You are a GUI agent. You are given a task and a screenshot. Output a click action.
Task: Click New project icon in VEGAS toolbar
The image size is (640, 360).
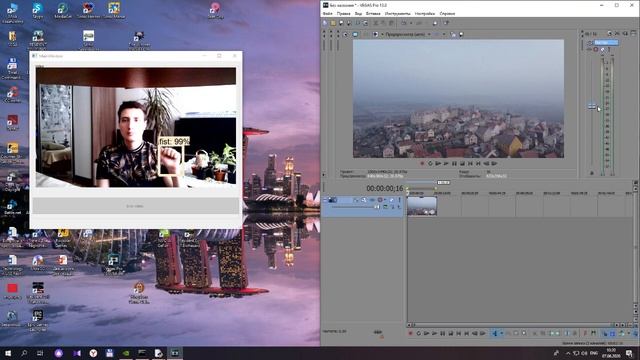325,23
